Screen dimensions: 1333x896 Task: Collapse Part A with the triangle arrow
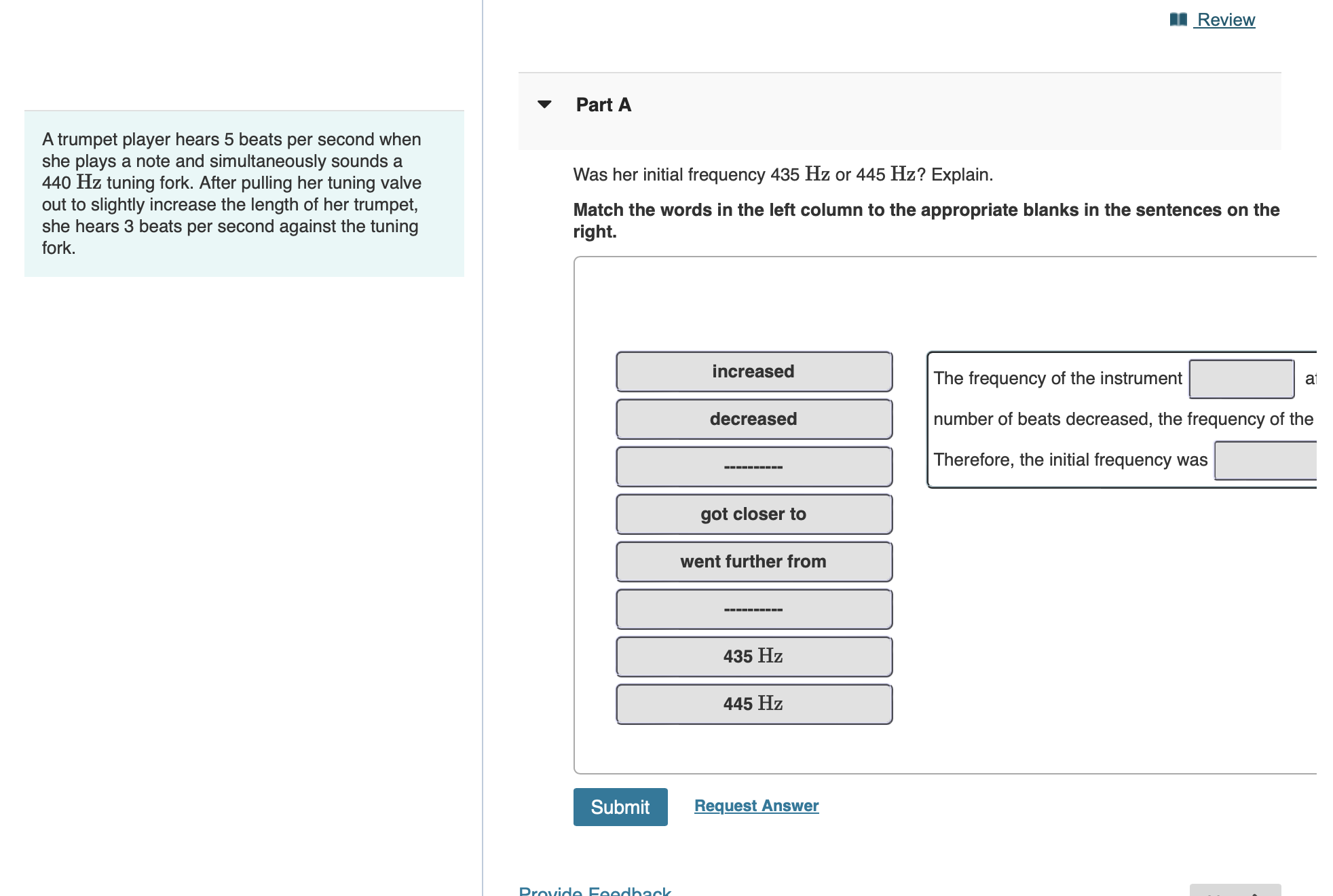pyautogui.click(x=544, y=105)
